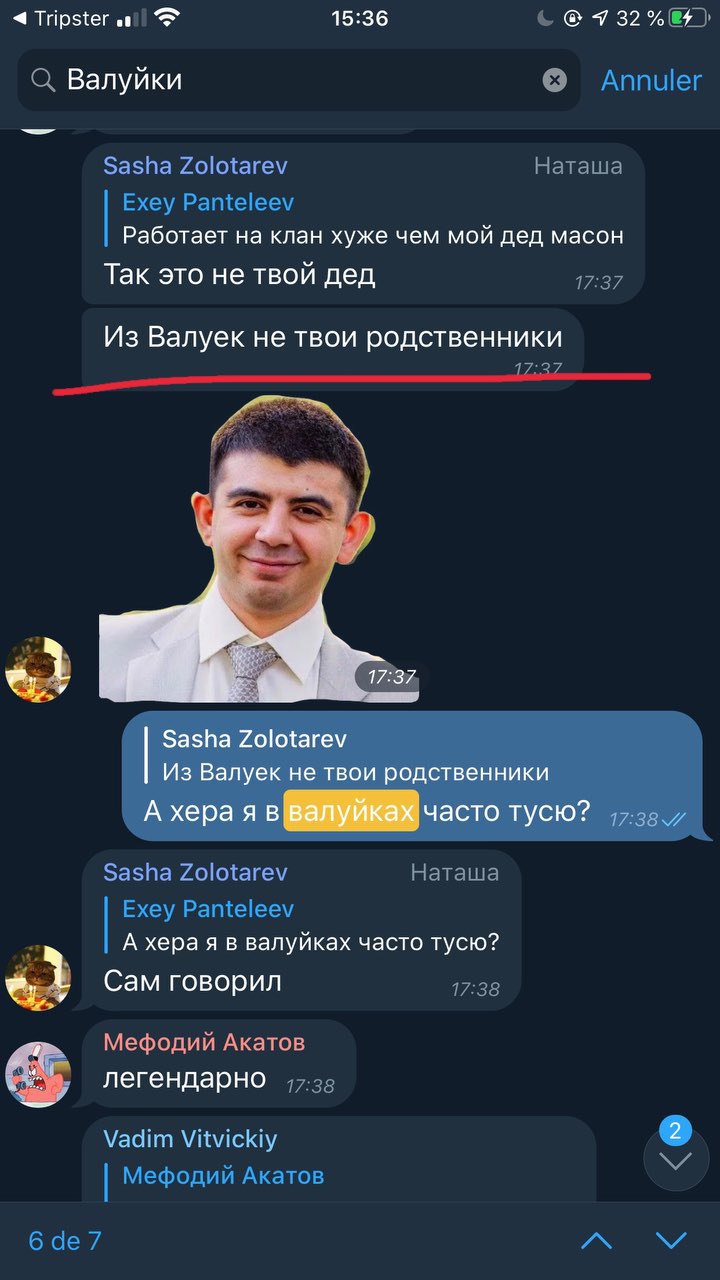
Task: Open the Sasha Zolotarev name above "Так это не твой дед"
Action: pos(195,166)
